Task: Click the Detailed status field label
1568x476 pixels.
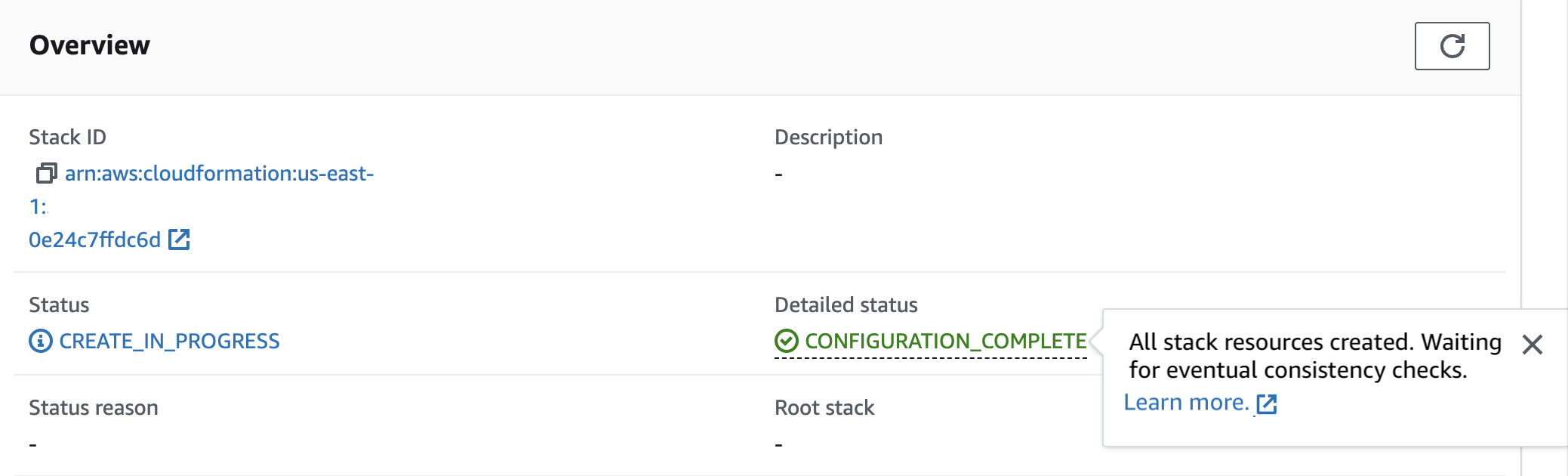Action: 846,304
